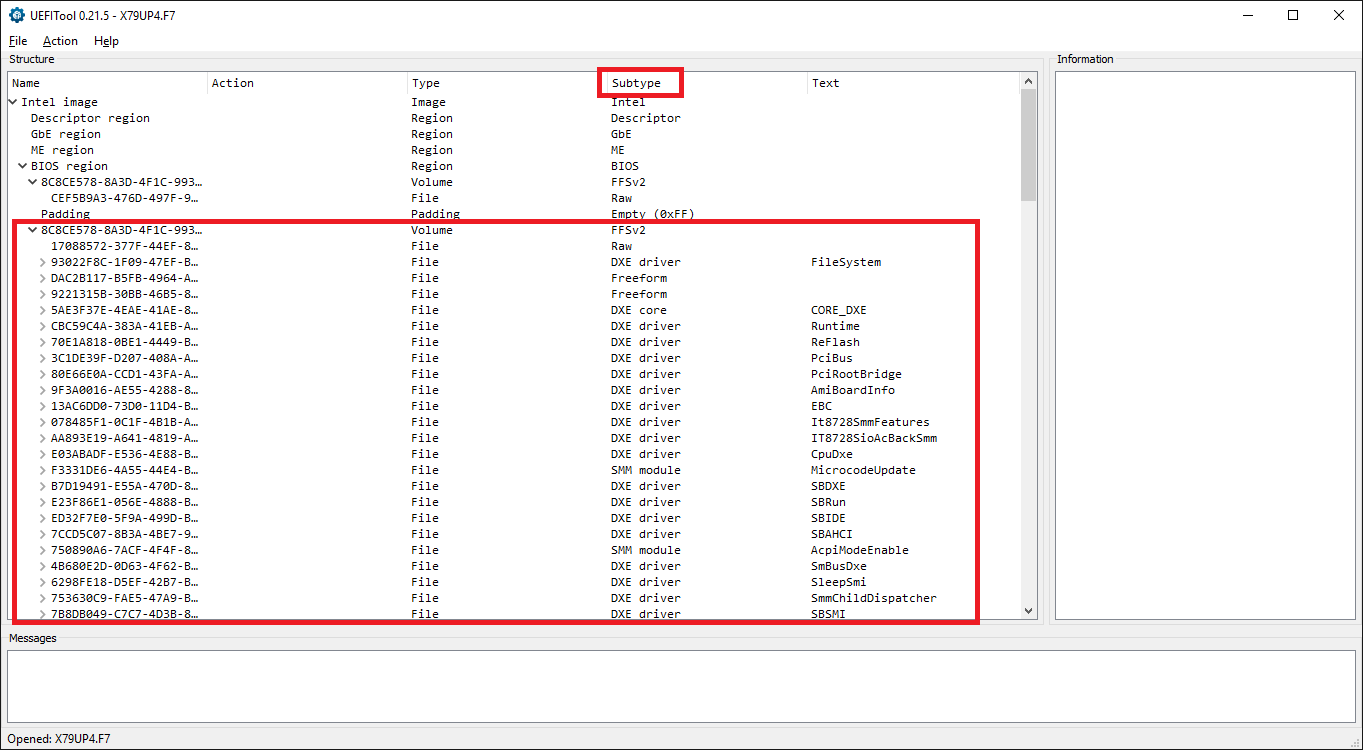Open the File menu
This screenshot has width=1363, height=750.
pyautogui.click(x=18, y=41)
